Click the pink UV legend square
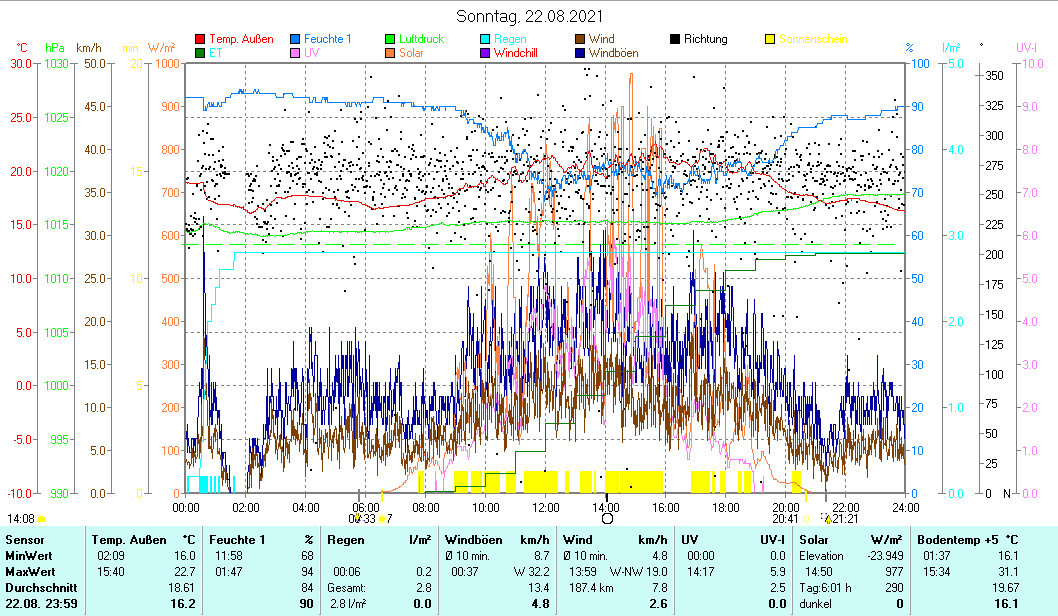 pyautogui.click(x=295, y=53)
